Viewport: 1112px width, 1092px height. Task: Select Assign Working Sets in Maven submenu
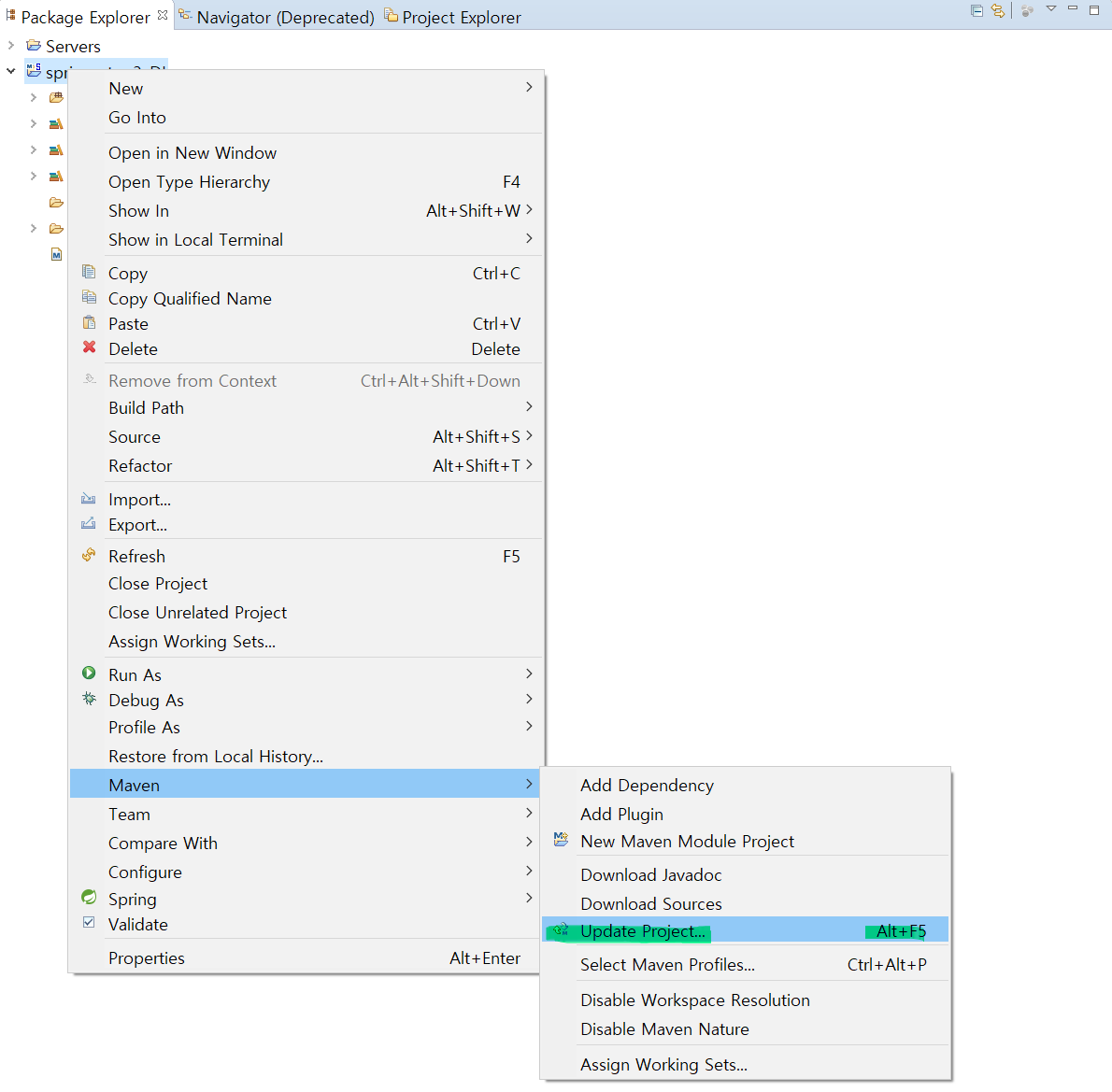(x=746, y=1064)
